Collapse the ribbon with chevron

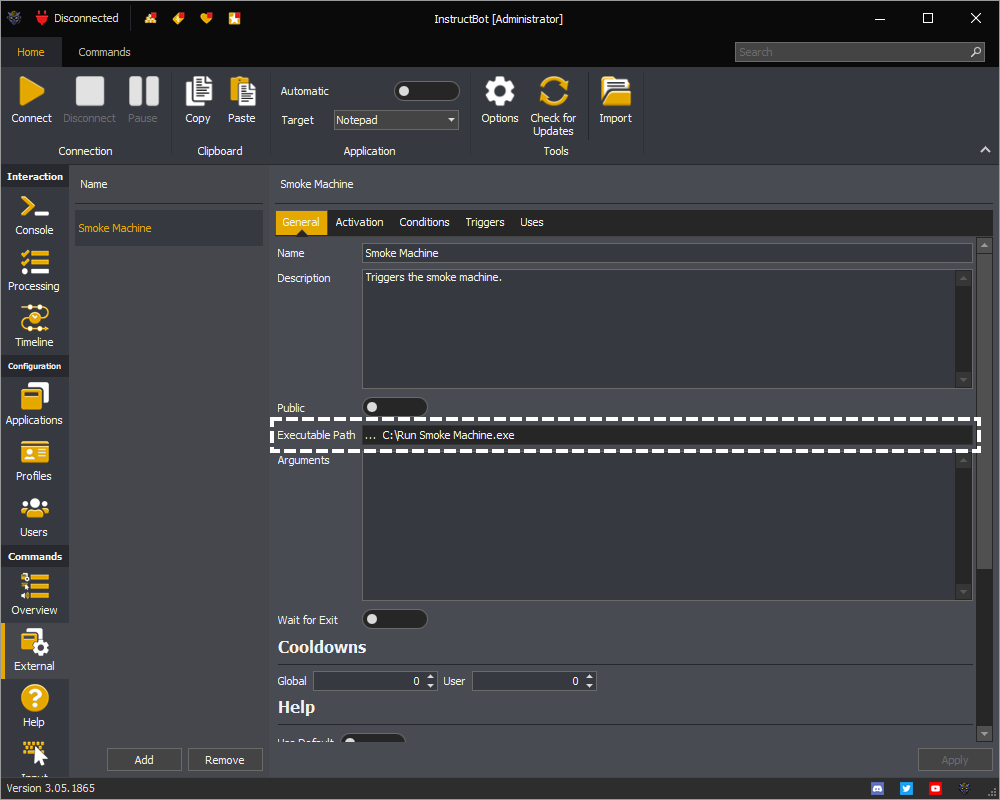pyautogui.click(x=985, y=150)
